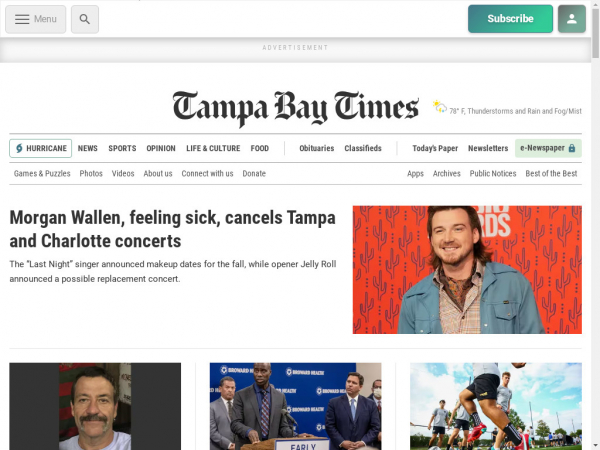The width and height of the screenshot is (600, 450).
Task: Click the "Last Night" singer summary text
Action: pyautogui.click(x=173, y=271)
